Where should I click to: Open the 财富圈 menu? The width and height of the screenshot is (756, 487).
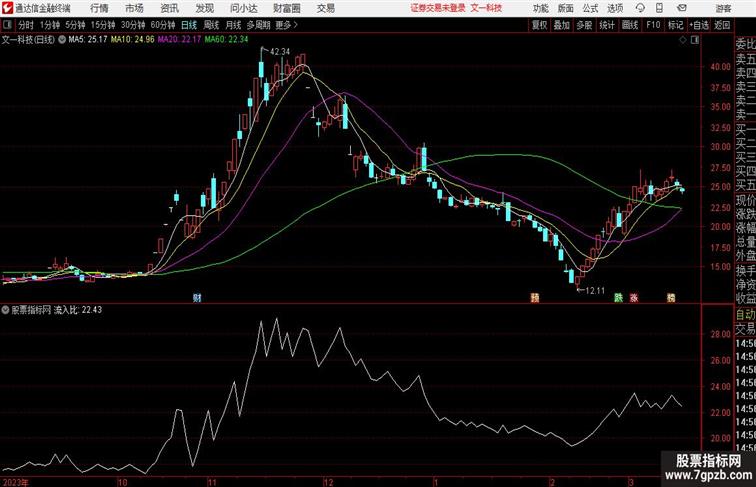click(286, 8)
